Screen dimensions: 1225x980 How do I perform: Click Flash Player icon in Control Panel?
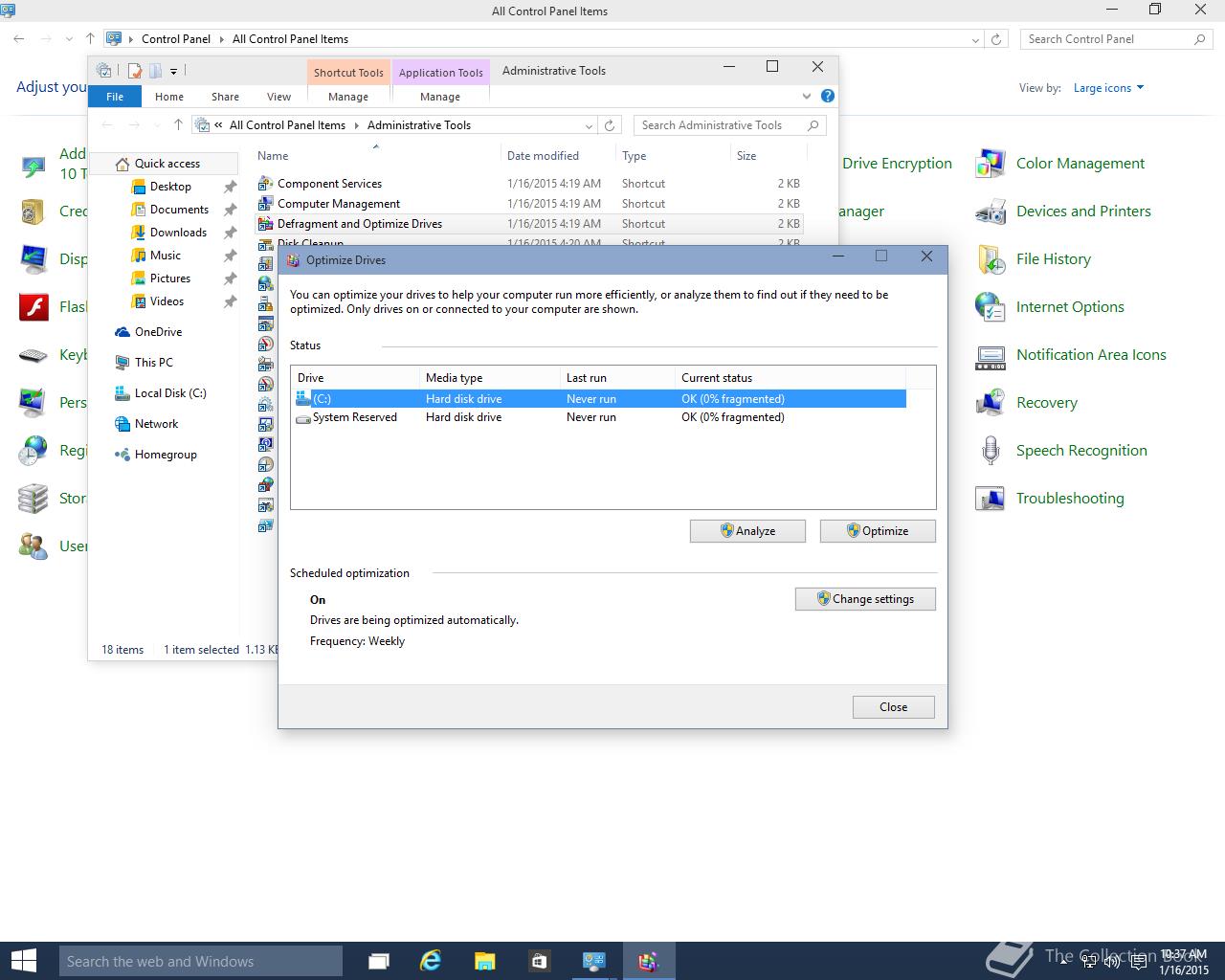tap(33, 307)
